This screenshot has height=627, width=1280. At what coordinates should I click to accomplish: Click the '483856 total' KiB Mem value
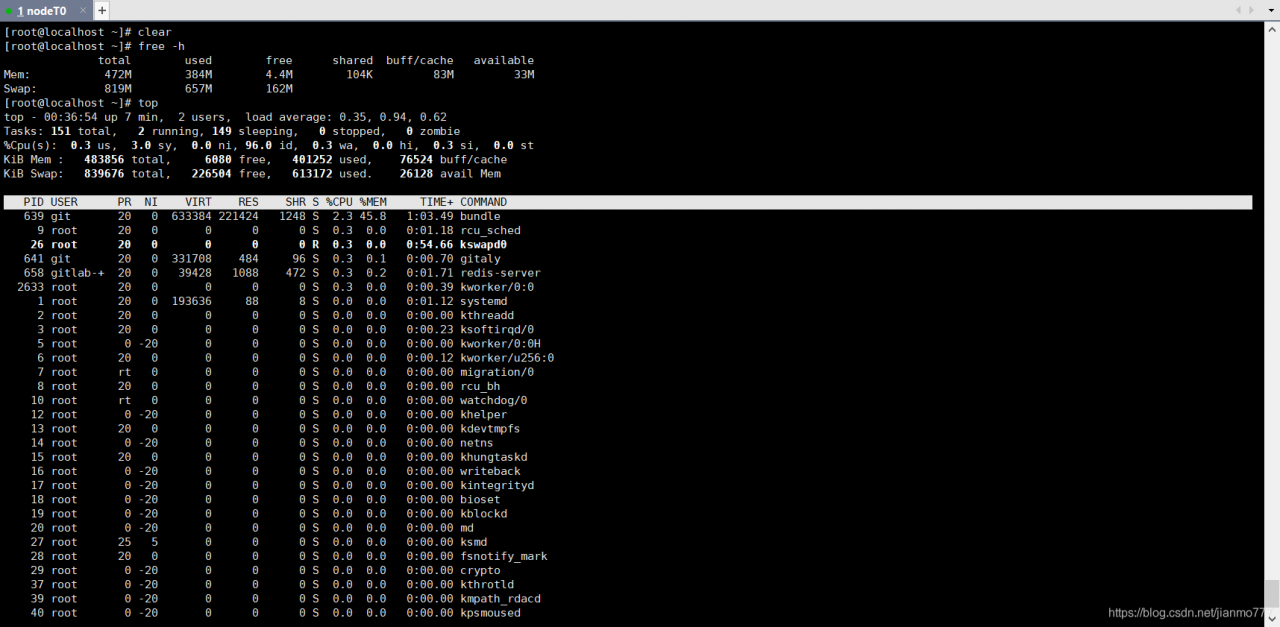(127, 159)
